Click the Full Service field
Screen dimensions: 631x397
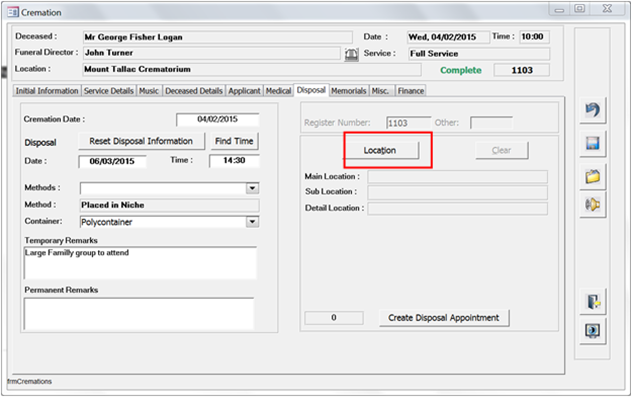(479, 54)
